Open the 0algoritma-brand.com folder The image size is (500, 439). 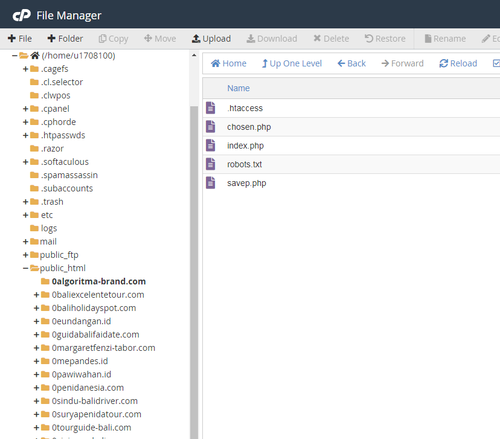[x=99, y=281]
